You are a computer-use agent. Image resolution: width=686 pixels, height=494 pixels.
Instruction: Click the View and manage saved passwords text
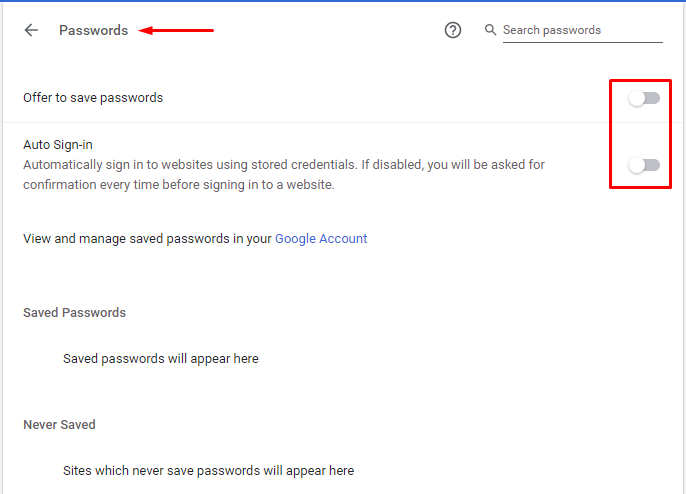point(147,238)
